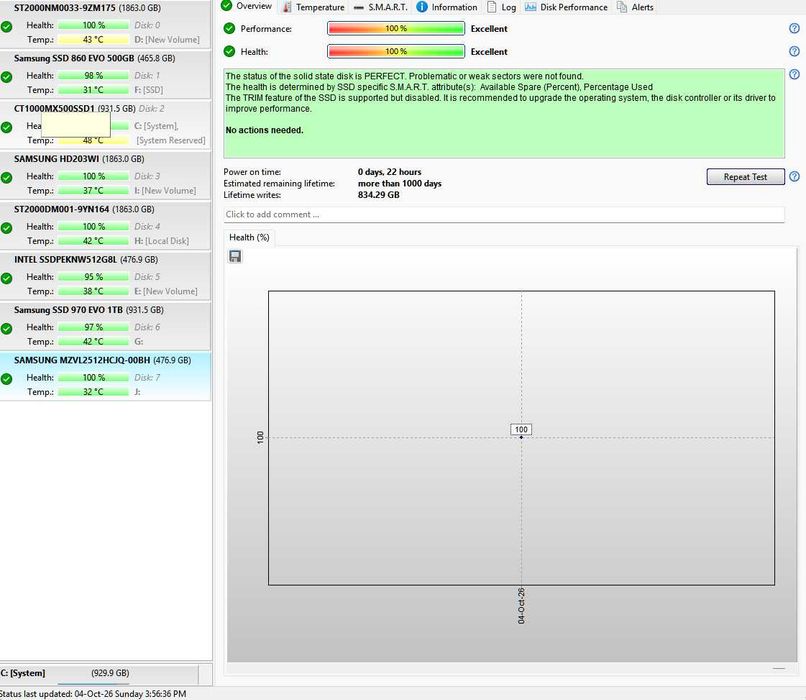The height and width of the screenshot is (700, 806).
Task: Select the SAMSUNG HD203WI disk
Action: [x=105, y=175]
